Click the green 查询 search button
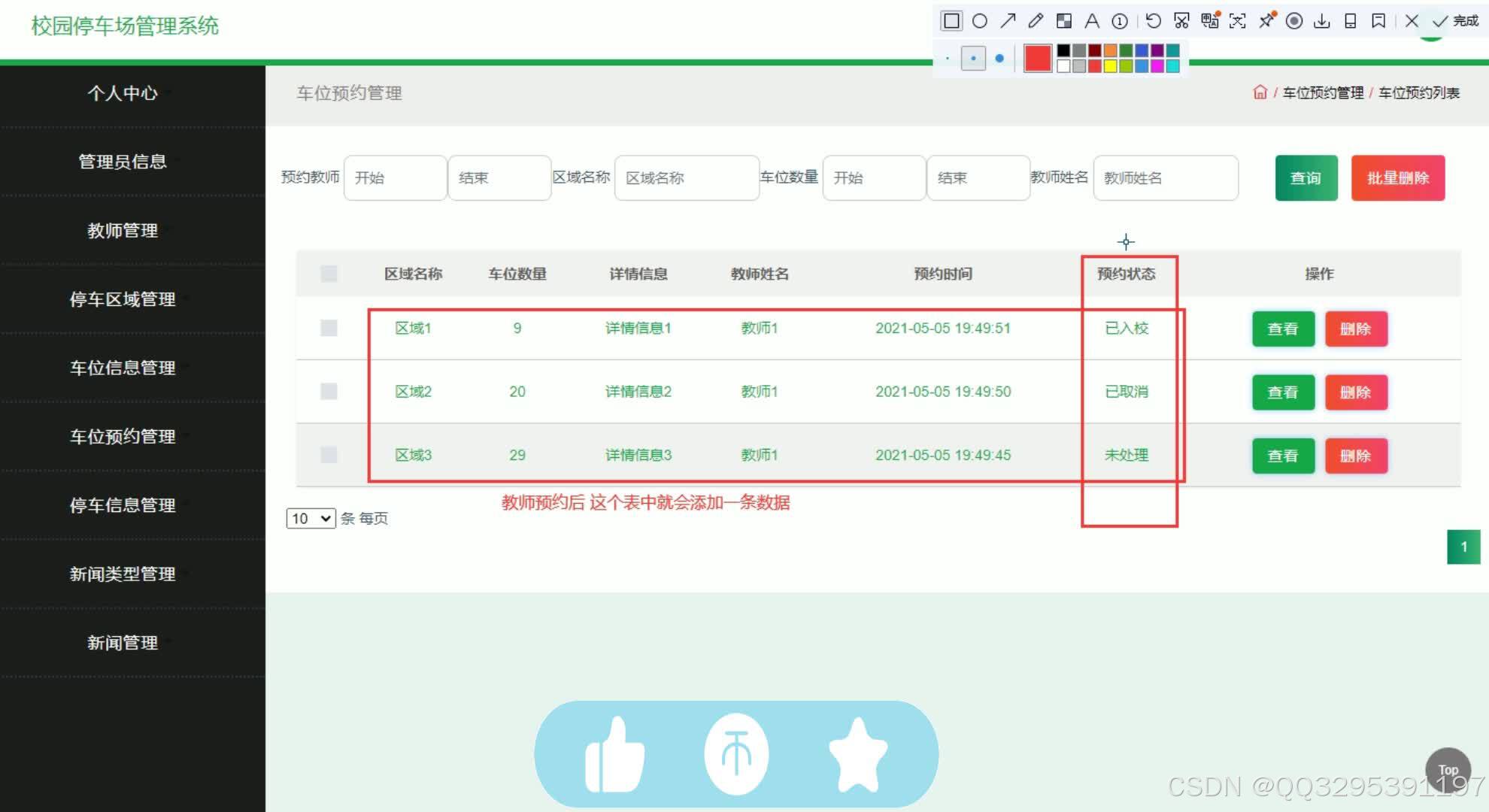The image size is (1489, 812). 1306,178
